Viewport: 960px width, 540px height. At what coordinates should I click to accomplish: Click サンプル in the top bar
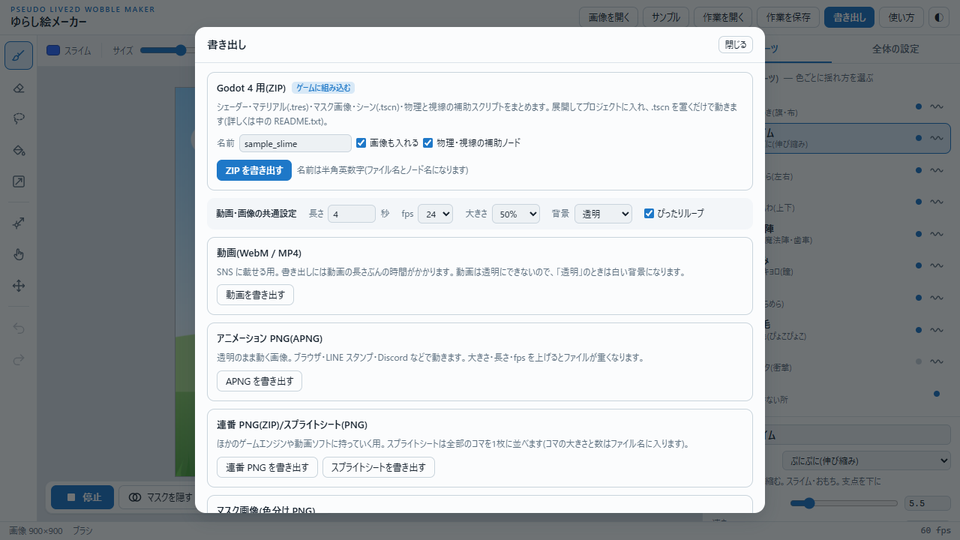click(666, 17)
